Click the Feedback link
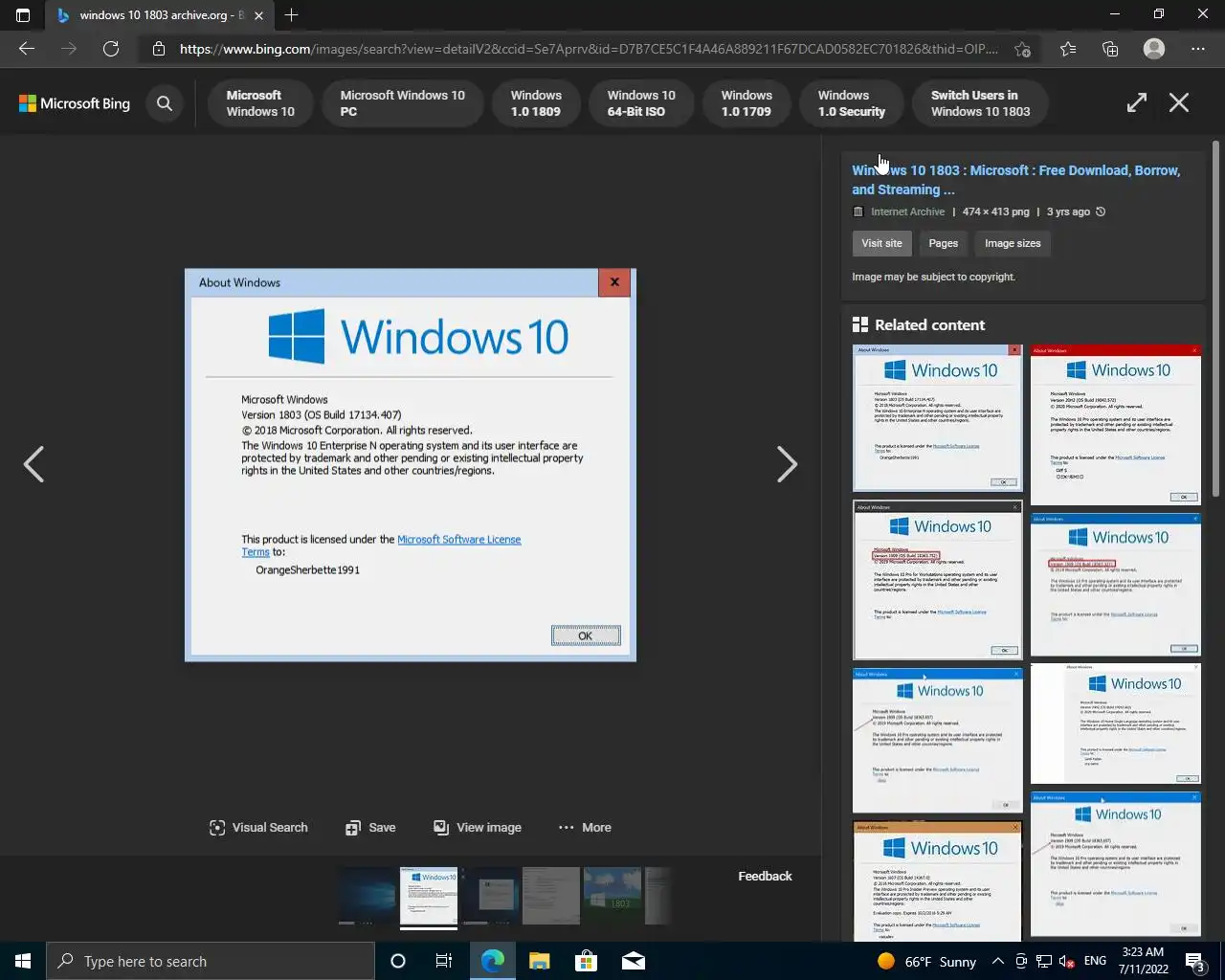The height and width of the screenshot is (980, 1225). pyautogui.click(x=765, y=876)
